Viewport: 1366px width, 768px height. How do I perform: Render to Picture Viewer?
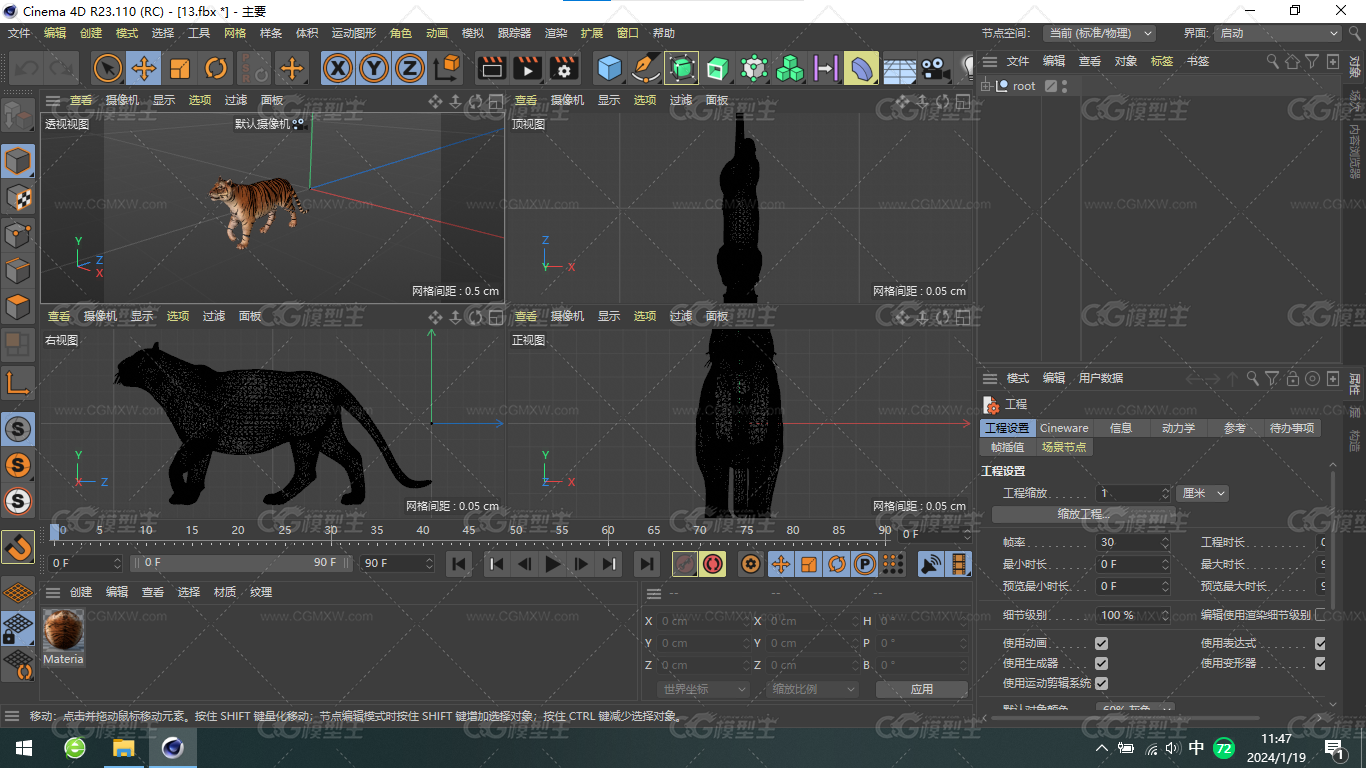(x=527, y=68)
